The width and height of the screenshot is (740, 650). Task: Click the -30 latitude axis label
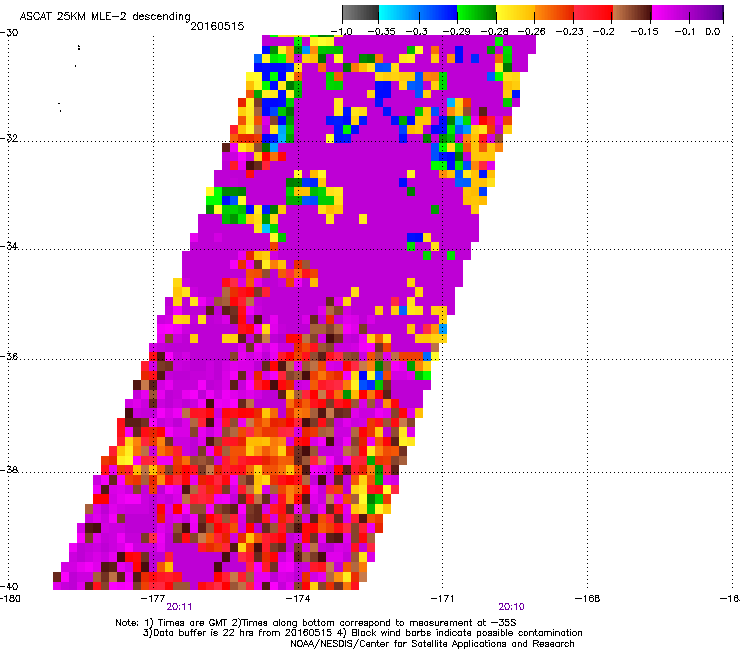pos(9,33)
